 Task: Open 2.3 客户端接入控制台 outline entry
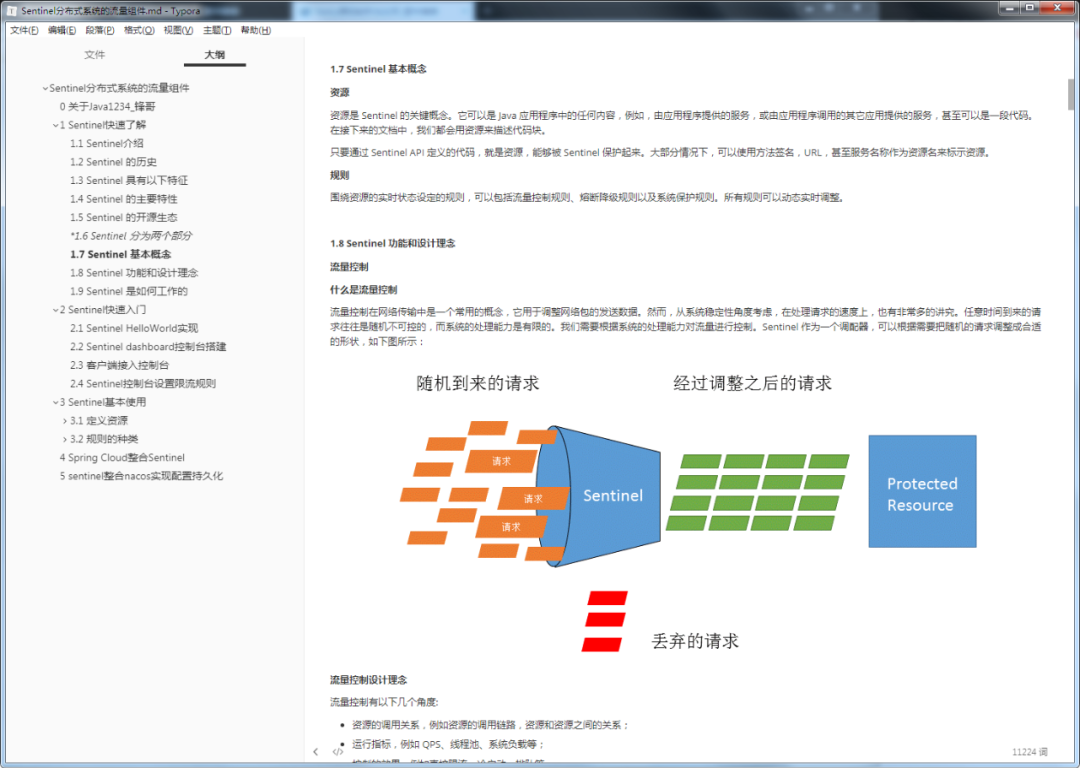(119, 365)
